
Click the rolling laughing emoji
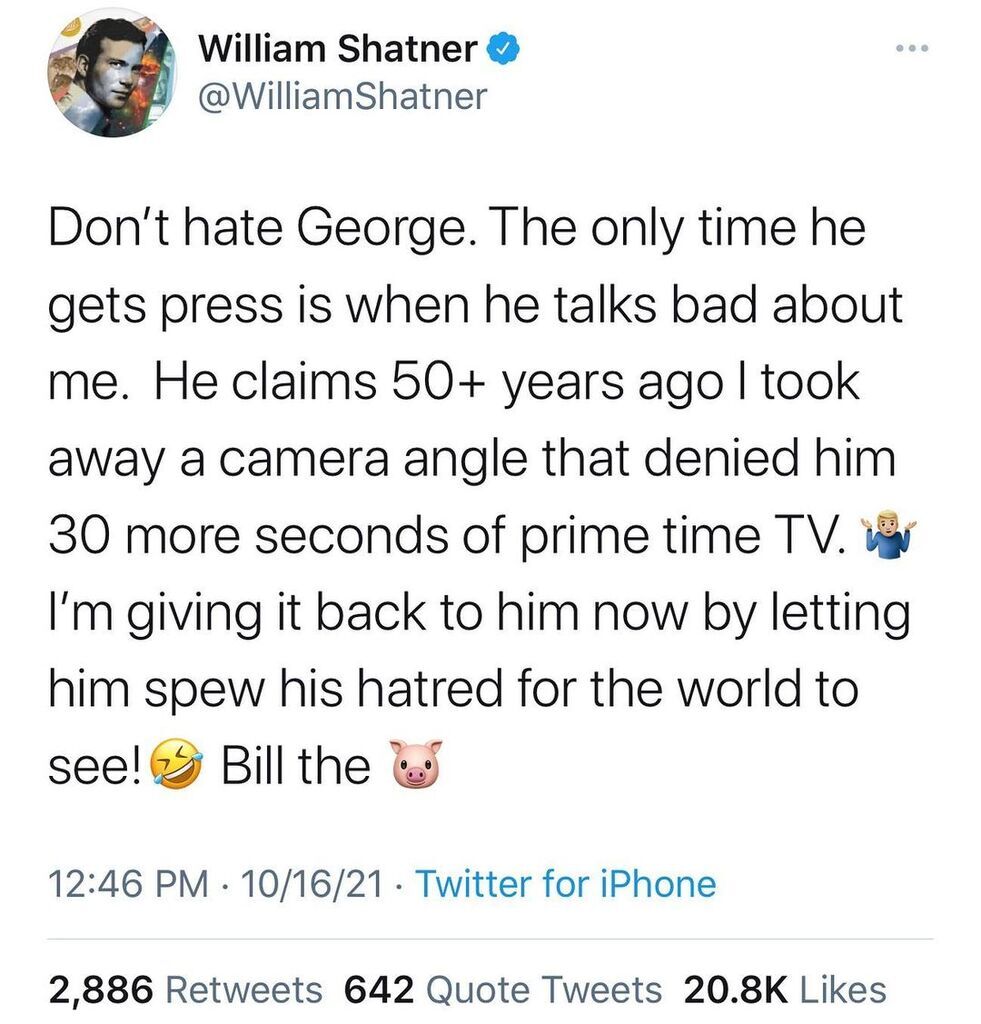(176, 767)
